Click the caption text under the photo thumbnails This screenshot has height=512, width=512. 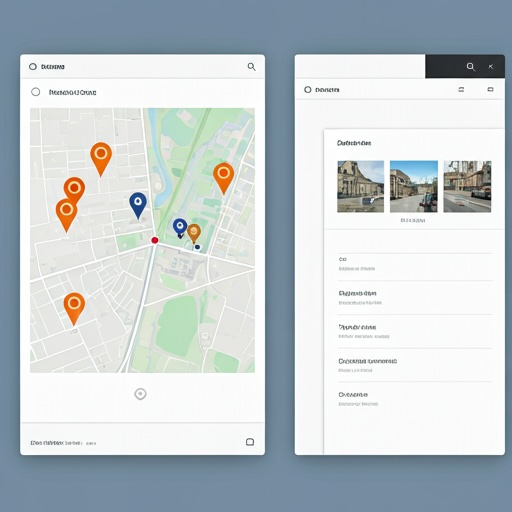(x=413, y=220)
